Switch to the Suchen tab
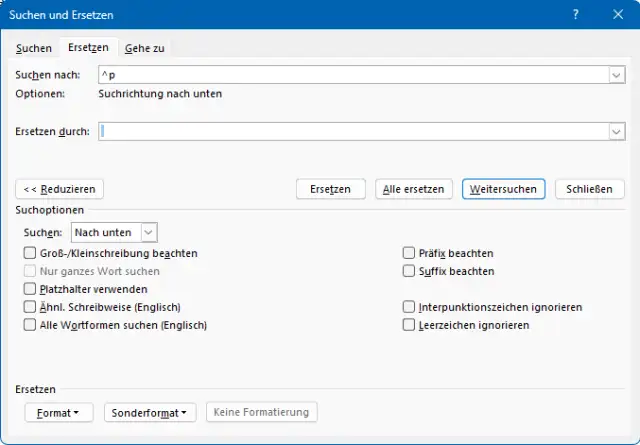The height and width of the screenshot is (445, 640). [34, 48]
